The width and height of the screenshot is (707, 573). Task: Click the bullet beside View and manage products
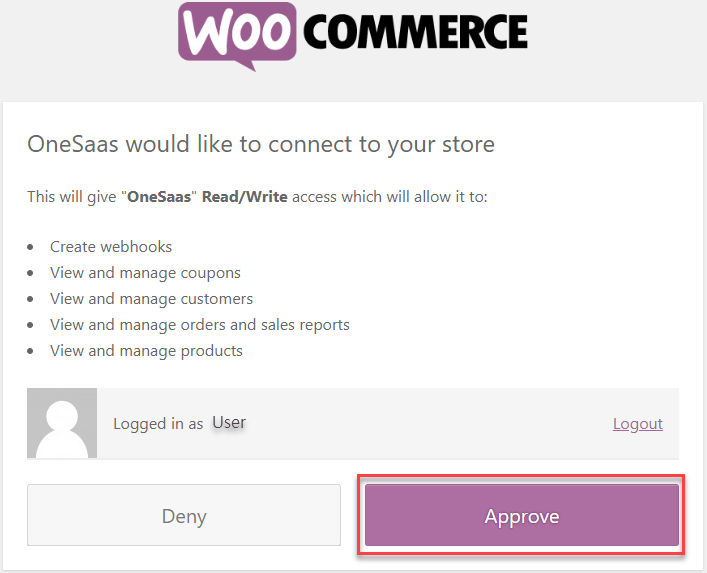[x=30, y=351]
